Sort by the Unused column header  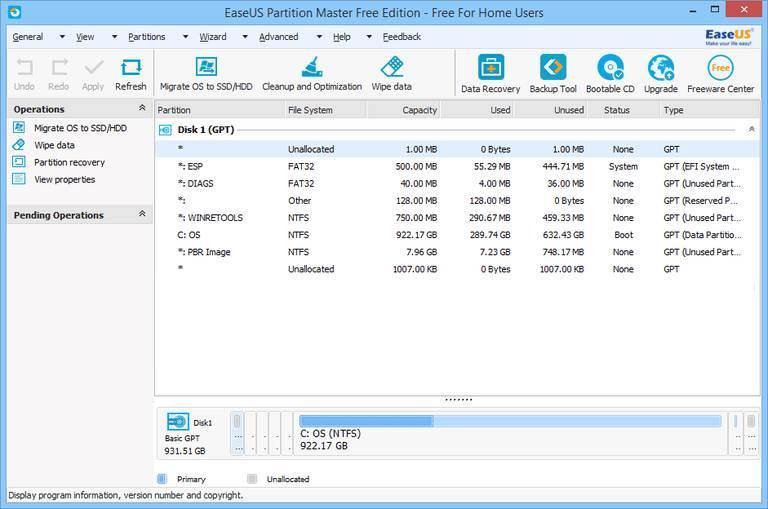click(x=551, y=110)
